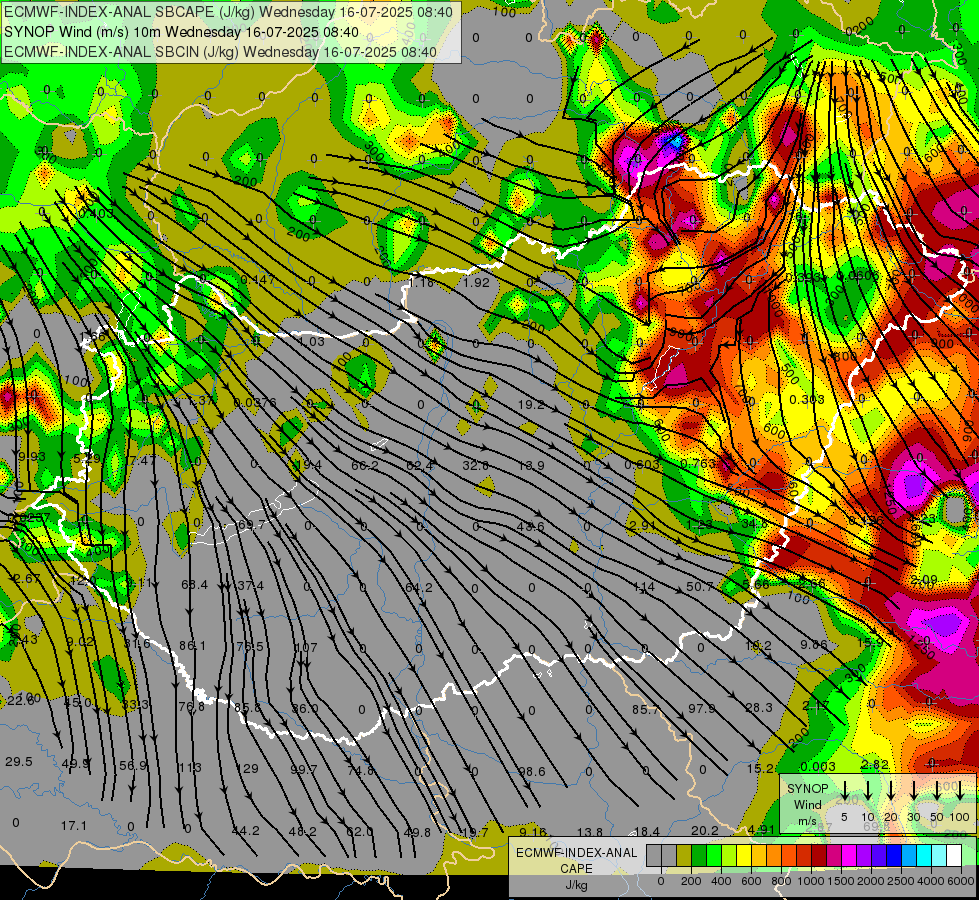Click the 'J/kg' unit label in legend
The height and width of the screenshot is (900, 979).
pos(576,885)
